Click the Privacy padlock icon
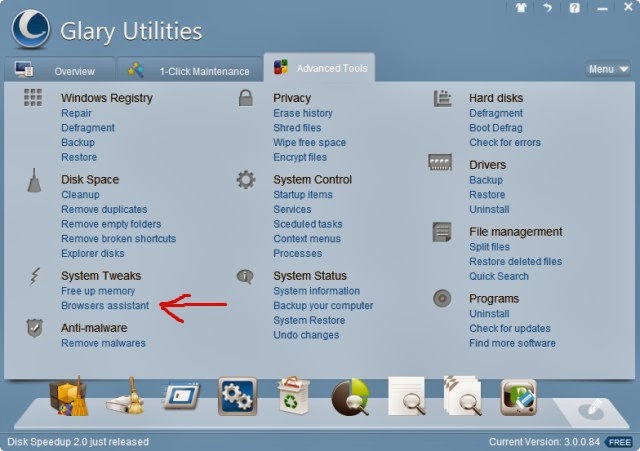Screen dimensions: 640x451 pos(246,98)
